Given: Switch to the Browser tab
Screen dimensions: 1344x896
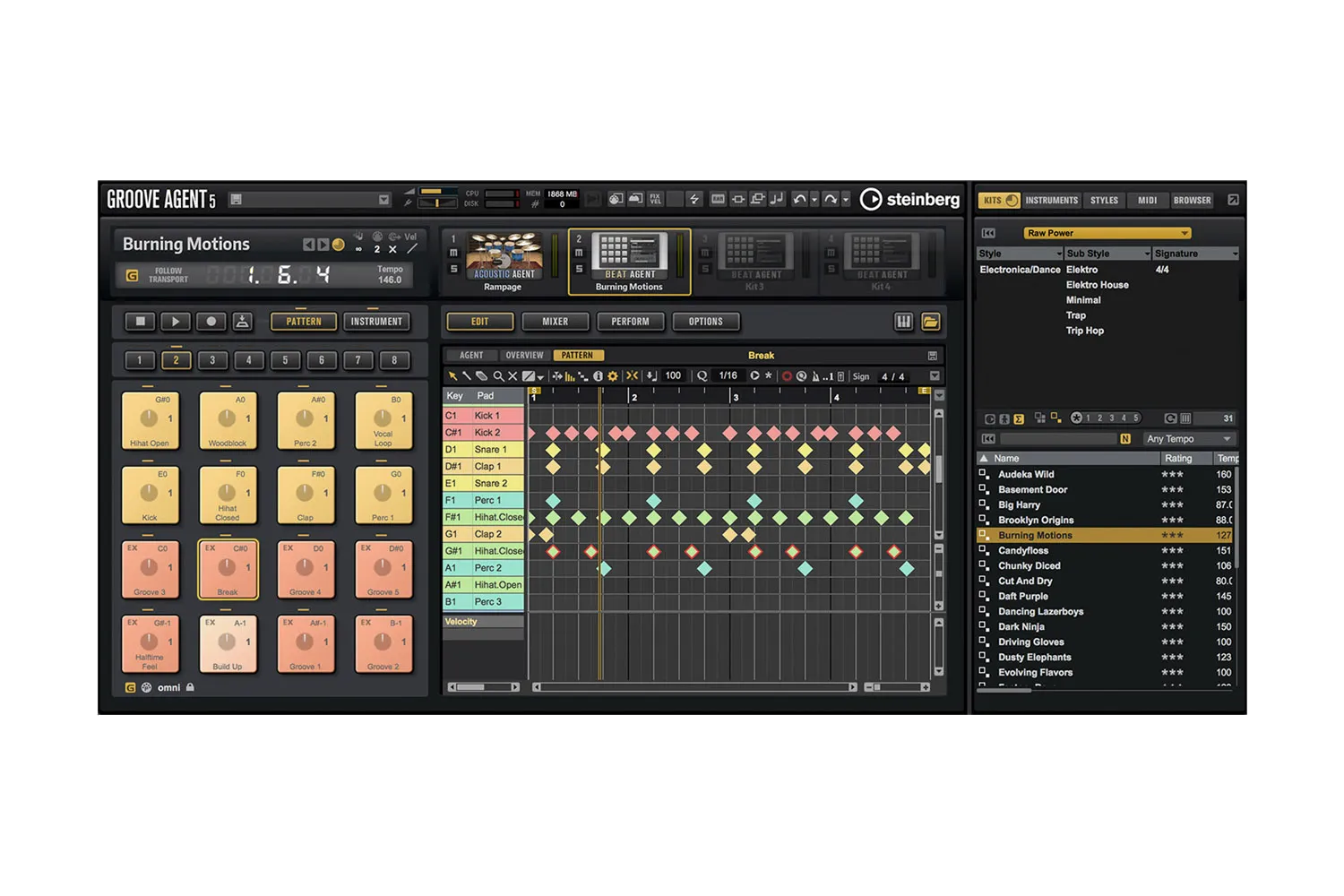Looking at the screenshot, I should pos(1192,201).
